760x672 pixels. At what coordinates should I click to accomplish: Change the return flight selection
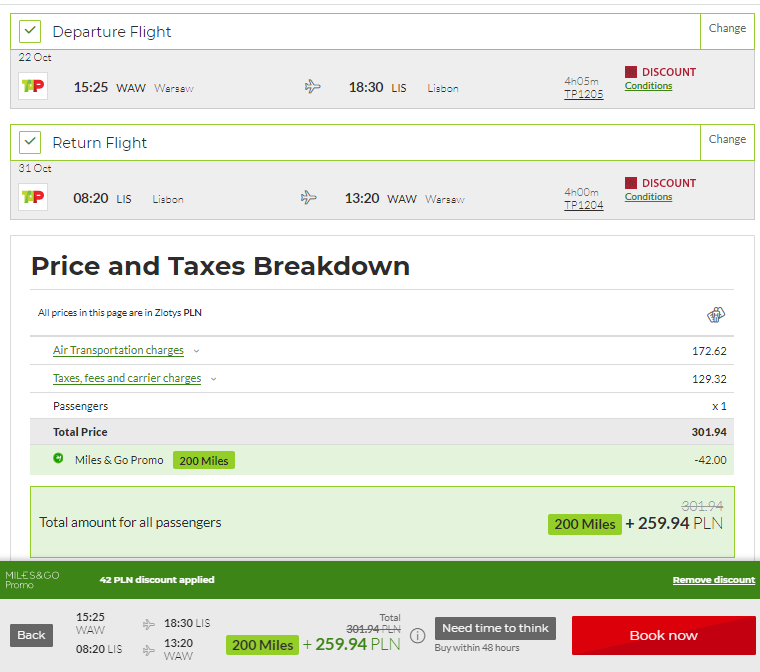coord(727,140)
